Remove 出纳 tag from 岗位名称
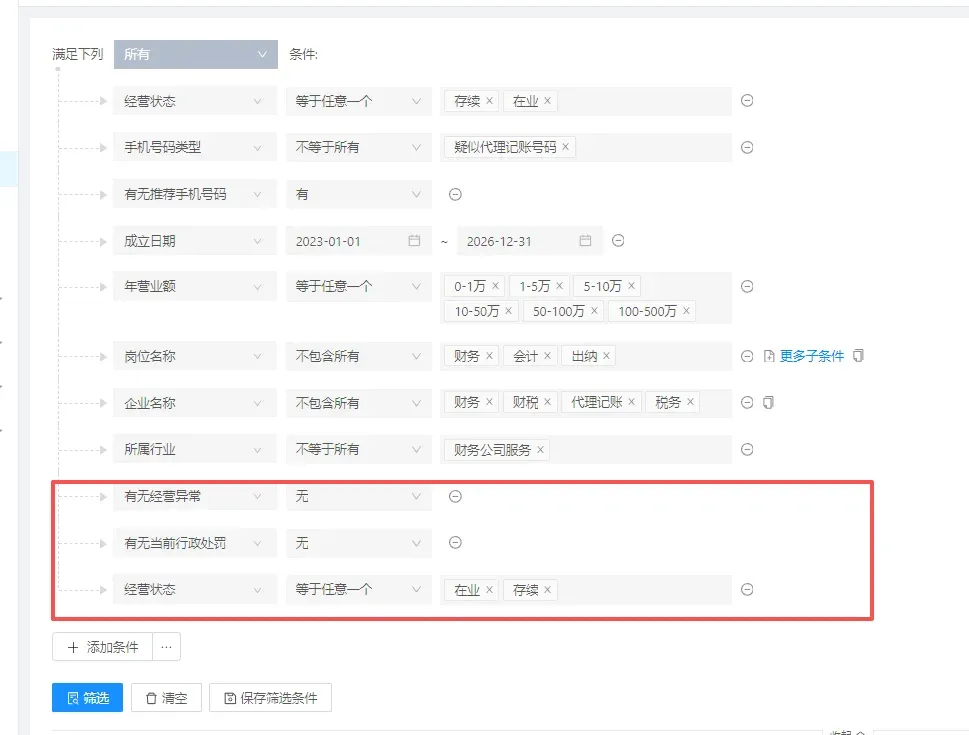Image resolution: width=969 pixels, height=735 pixels. click(606, 355)
